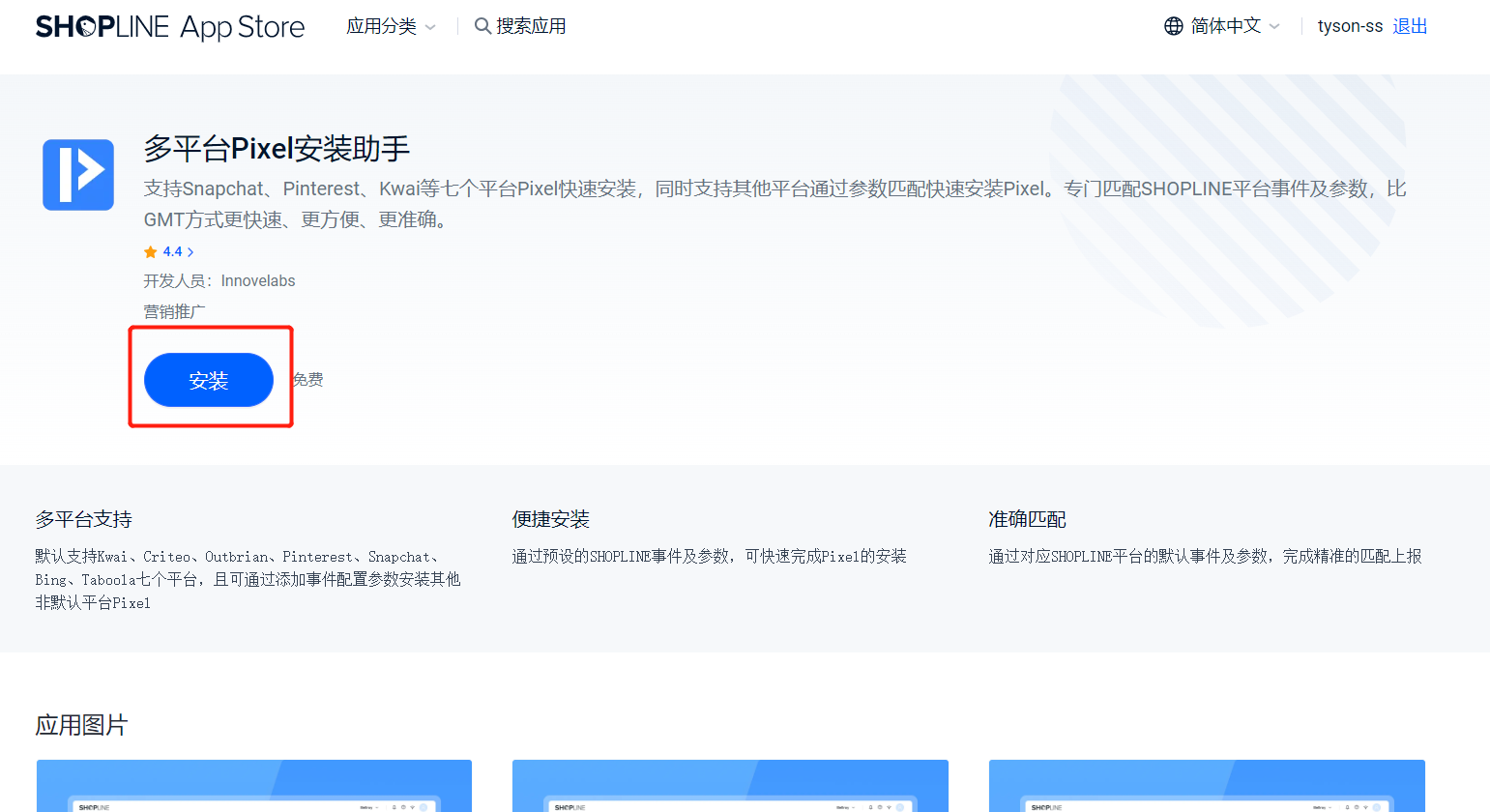Screen dimensions: 1490x812
Task: Click the magnifying glass search icon
Action: (x=482, y=26)
